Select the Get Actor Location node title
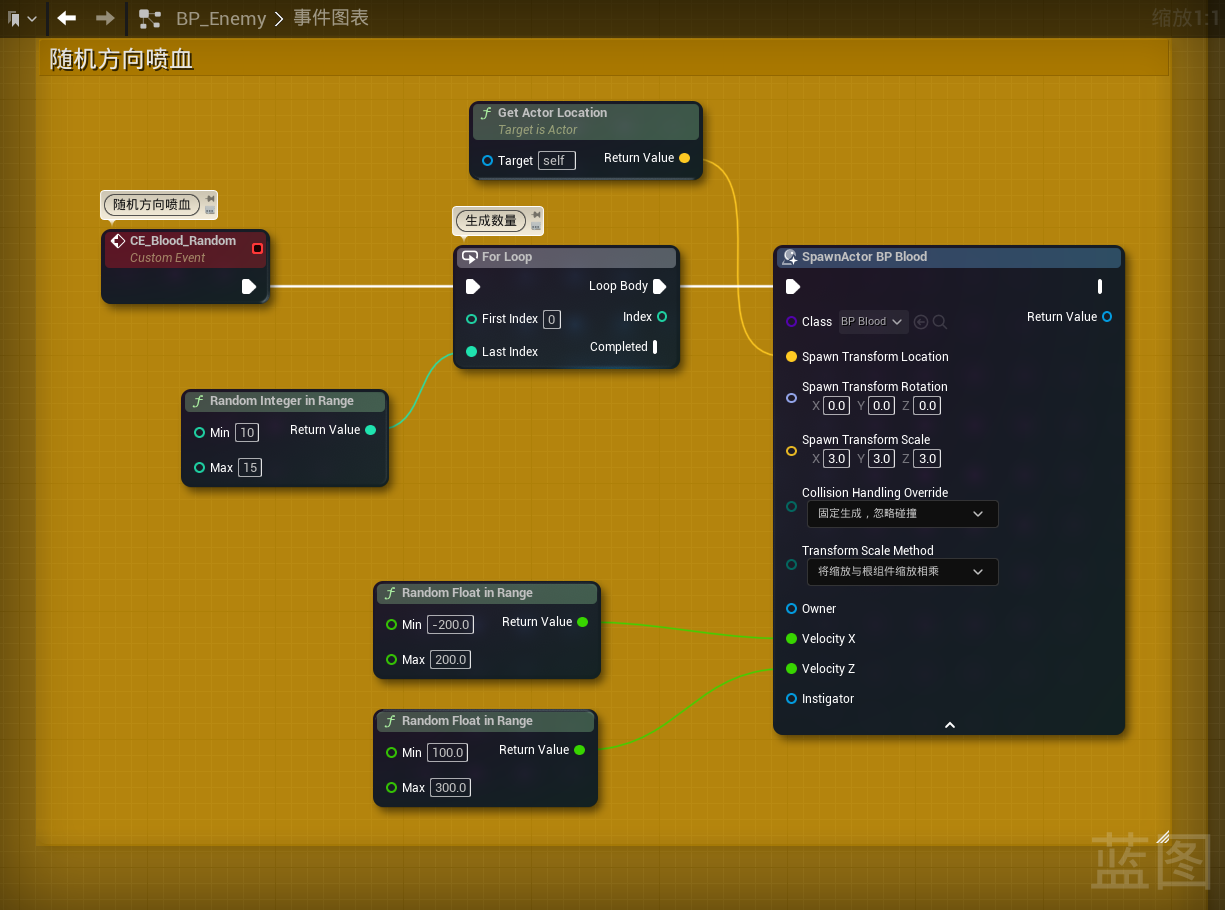 tap(552, 113)
